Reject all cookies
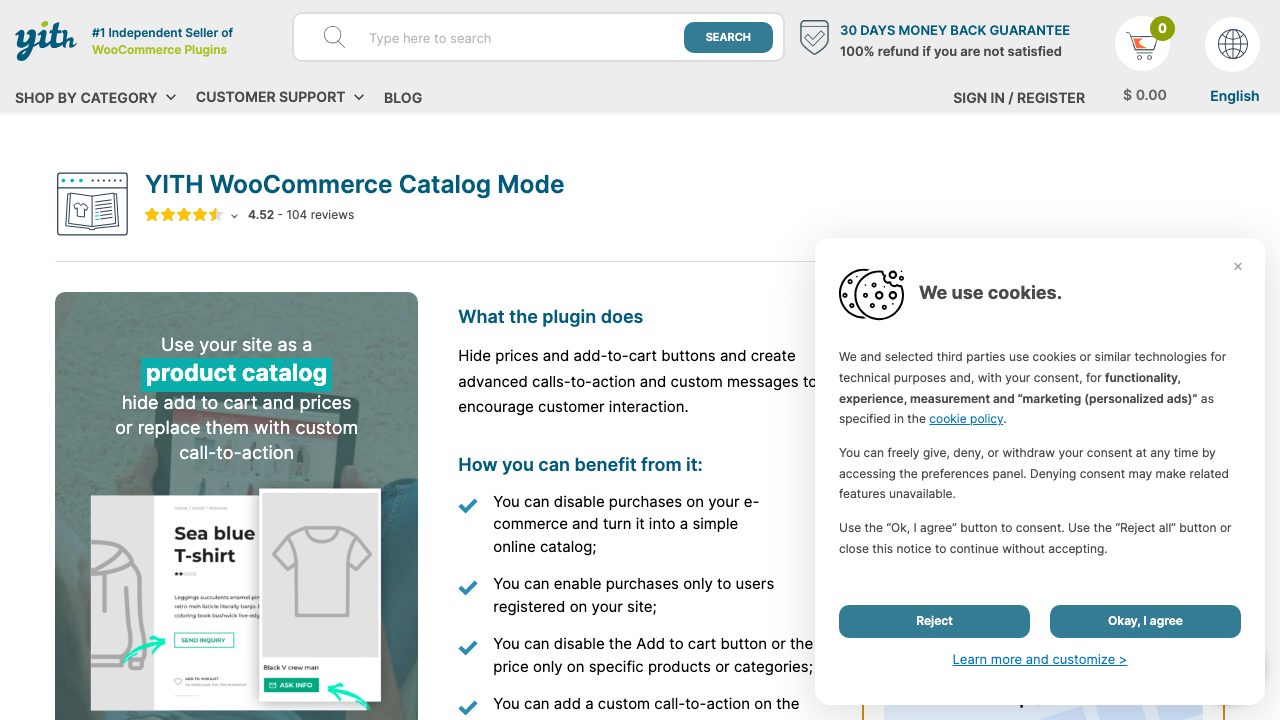Image resolution: width=1280 pixels, height=720 pixels. pyautogui.click(x=933, y=621)
